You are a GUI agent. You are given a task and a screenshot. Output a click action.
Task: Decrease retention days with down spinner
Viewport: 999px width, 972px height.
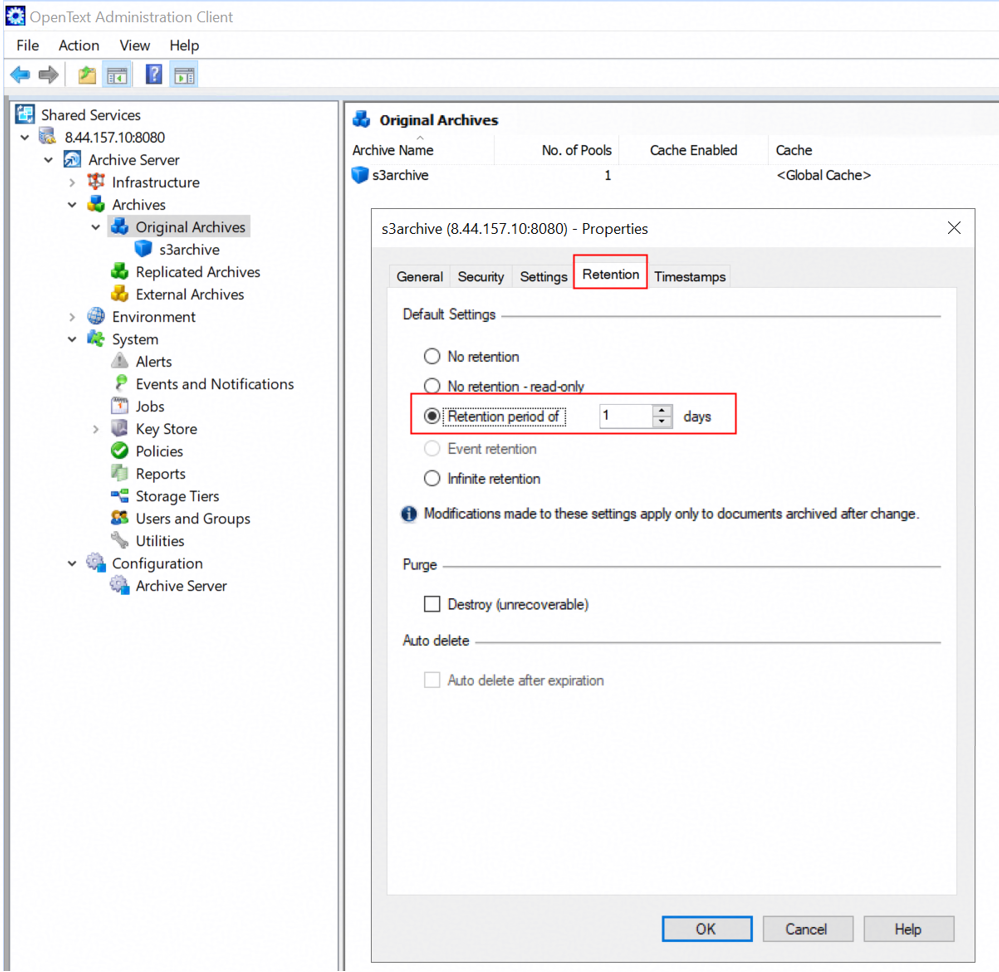tap(663, 422)
